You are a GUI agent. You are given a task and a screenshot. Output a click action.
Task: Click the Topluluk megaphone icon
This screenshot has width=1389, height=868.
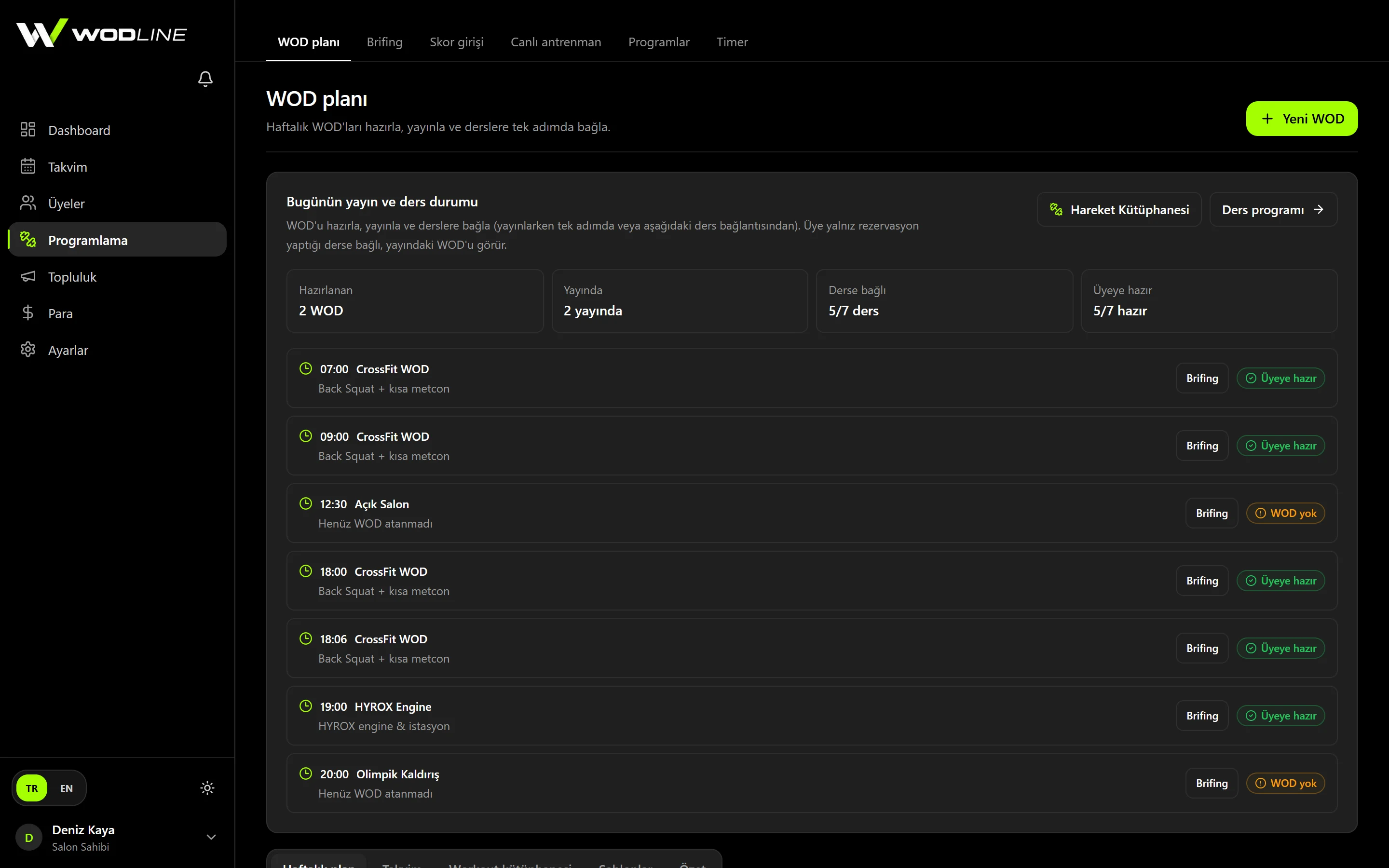click(x=27, y=276)
